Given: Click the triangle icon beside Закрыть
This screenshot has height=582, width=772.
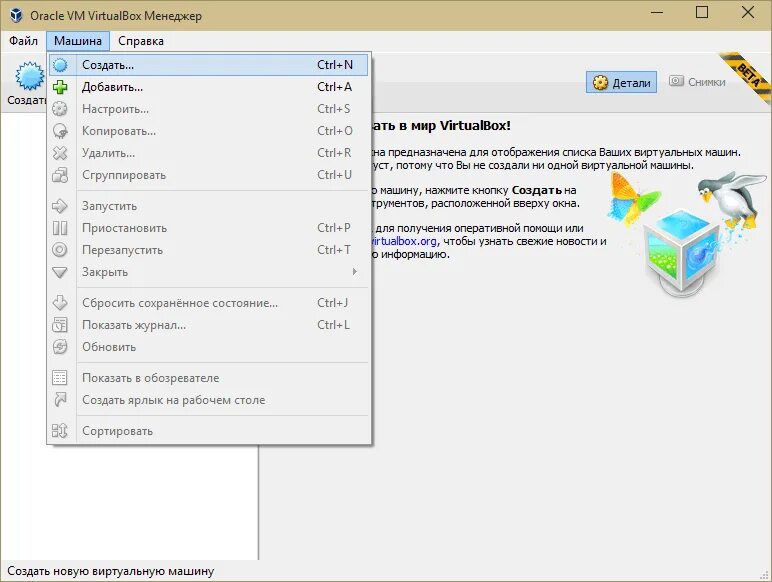Looking at the screenshot, I should 60,272.
